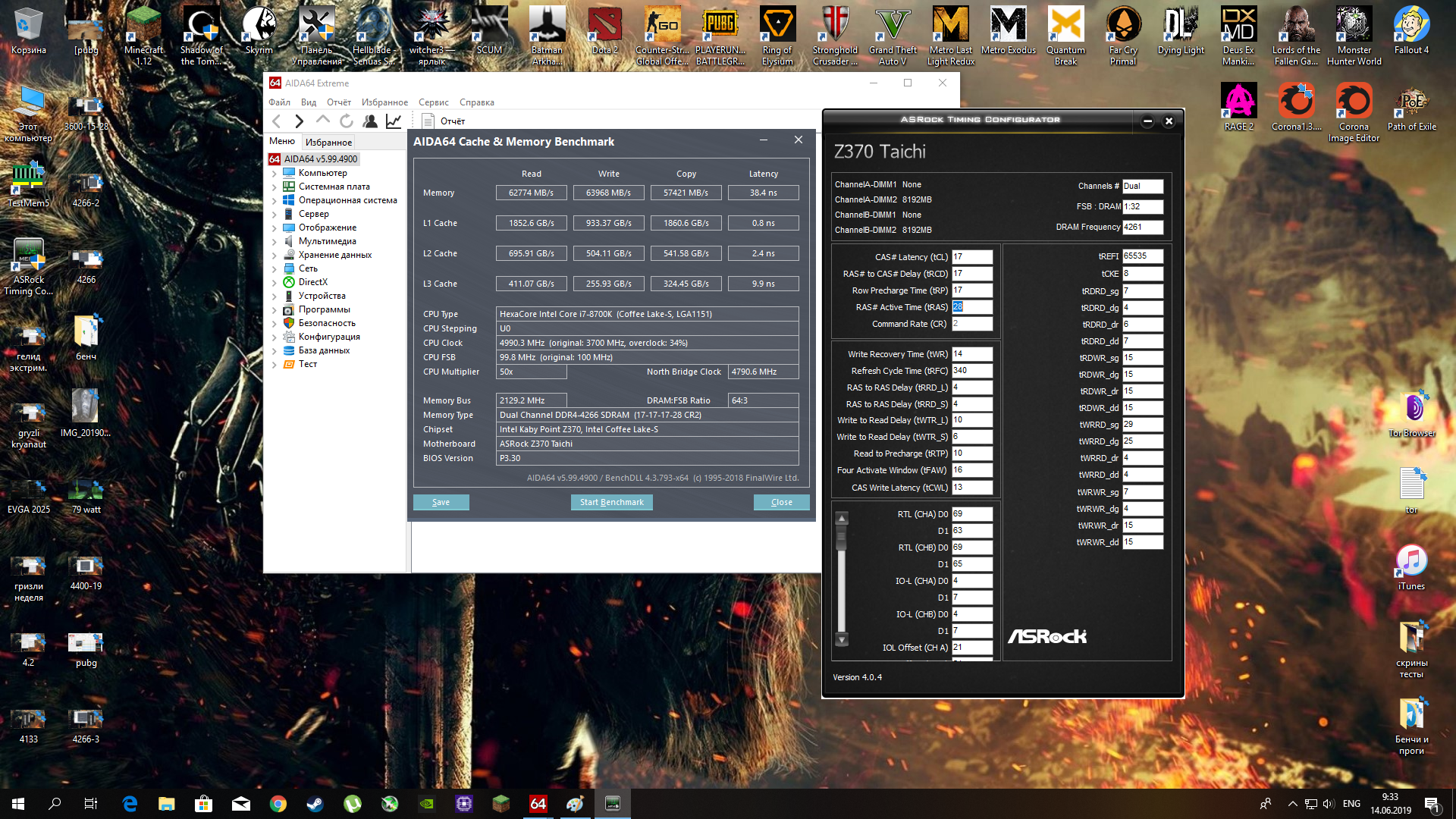Expand the Тест tree node
Image resolution: width=1456 pixels, height=819 pixels.
pos(275,364)
